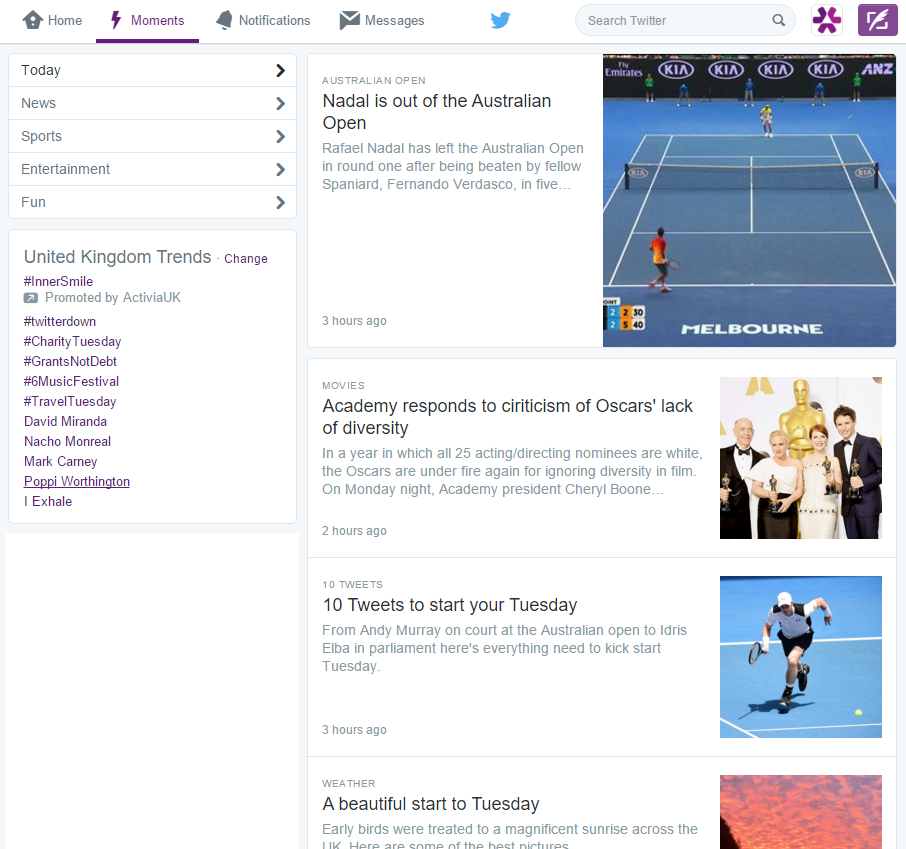The width and height of the screenshot is (906, 849).
Task: Select News in the moments list
Action: [153, 103]
